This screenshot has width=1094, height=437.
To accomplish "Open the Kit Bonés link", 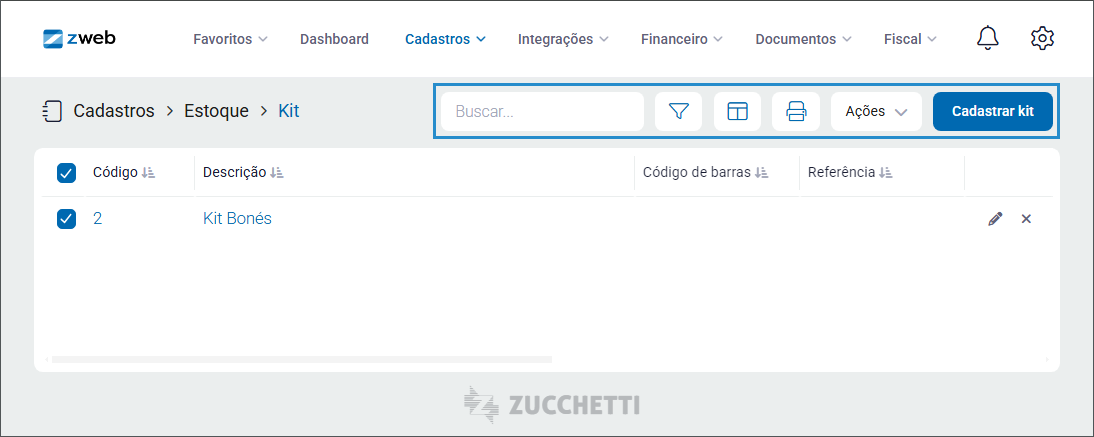I will coord(237,218).
